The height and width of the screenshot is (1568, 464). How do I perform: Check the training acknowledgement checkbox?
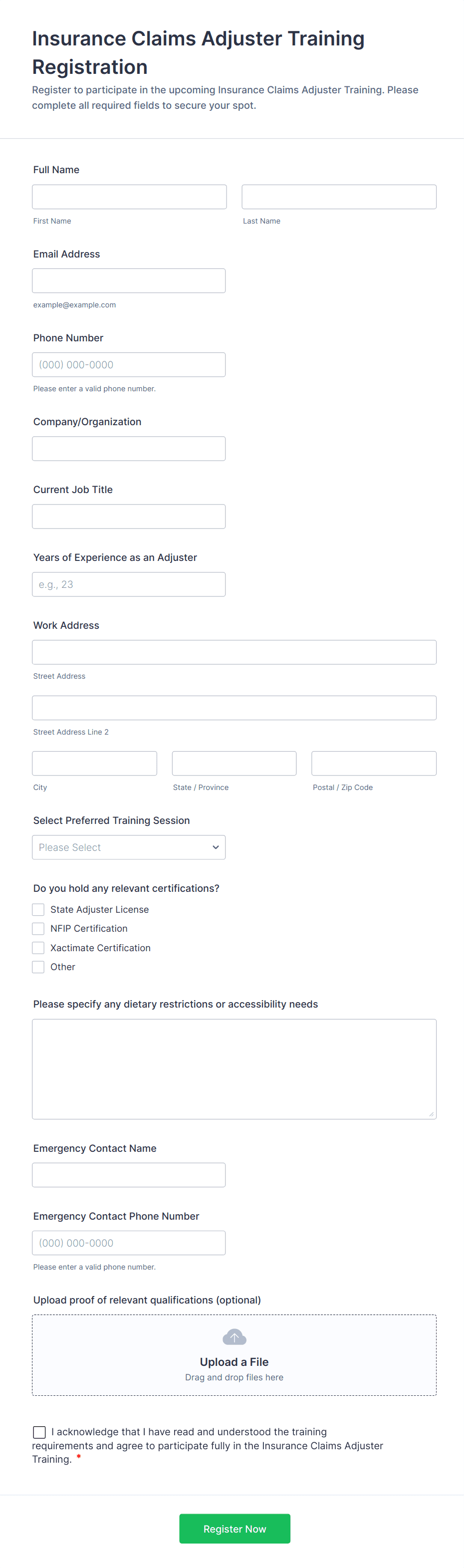pos(39,1432)
